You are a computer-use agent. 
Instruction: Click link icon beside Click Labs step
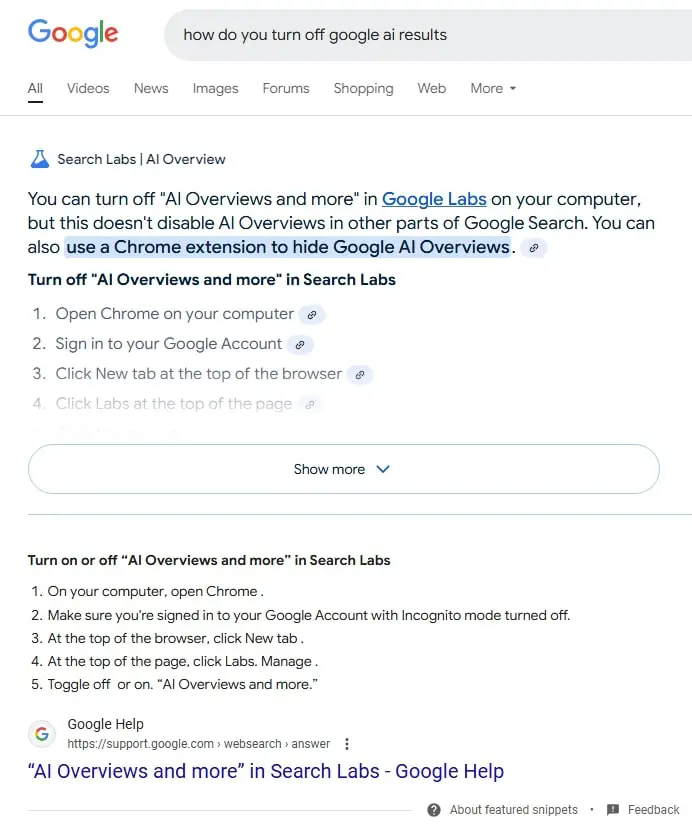pos(310,405)
